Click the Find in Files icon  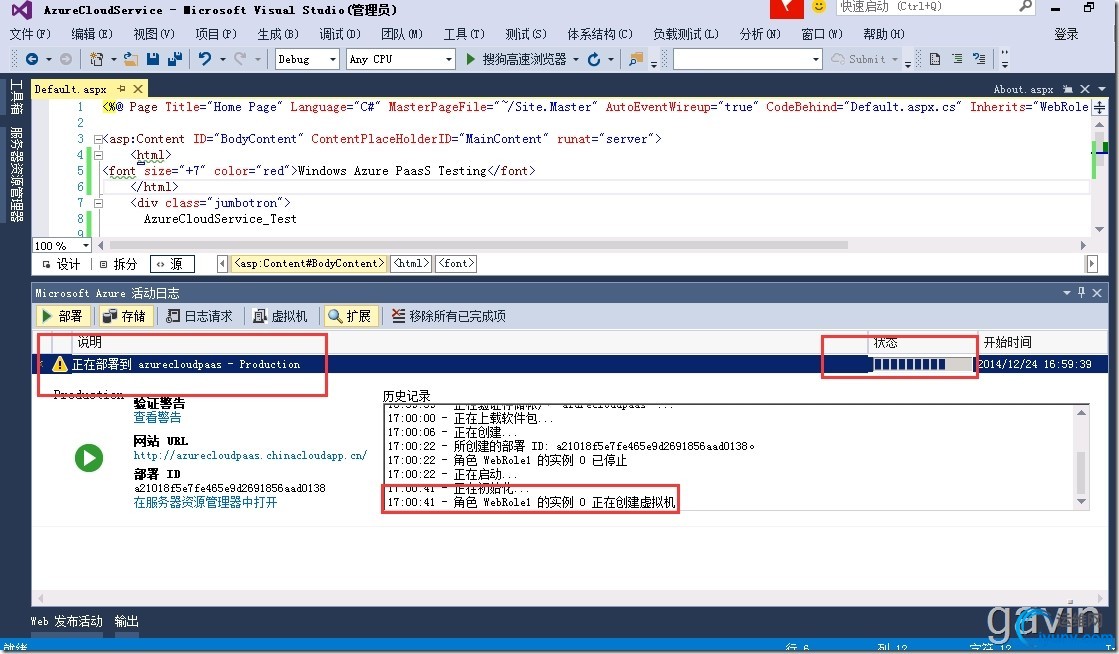click(x=636, y=59)
